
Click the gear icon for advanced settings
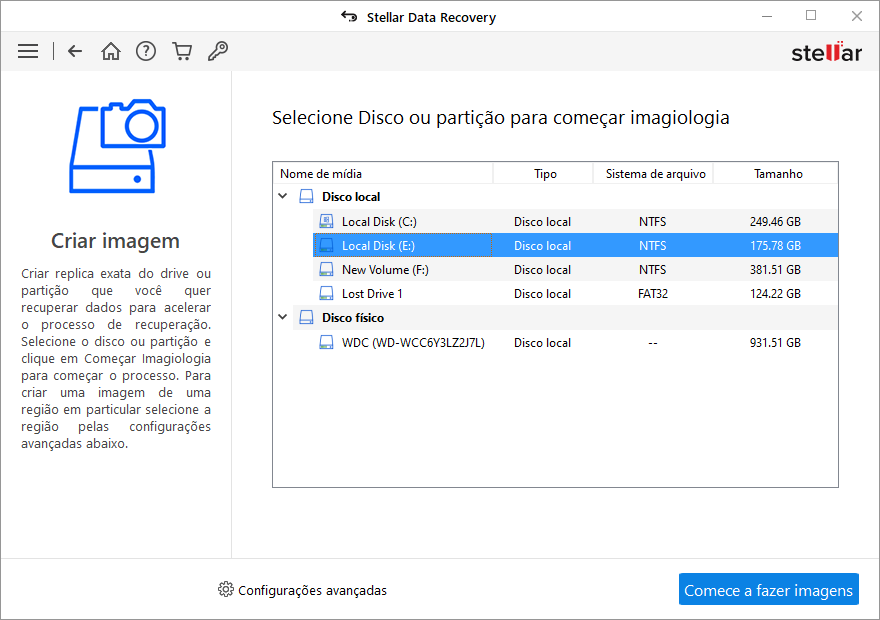(x=226, y=589)
